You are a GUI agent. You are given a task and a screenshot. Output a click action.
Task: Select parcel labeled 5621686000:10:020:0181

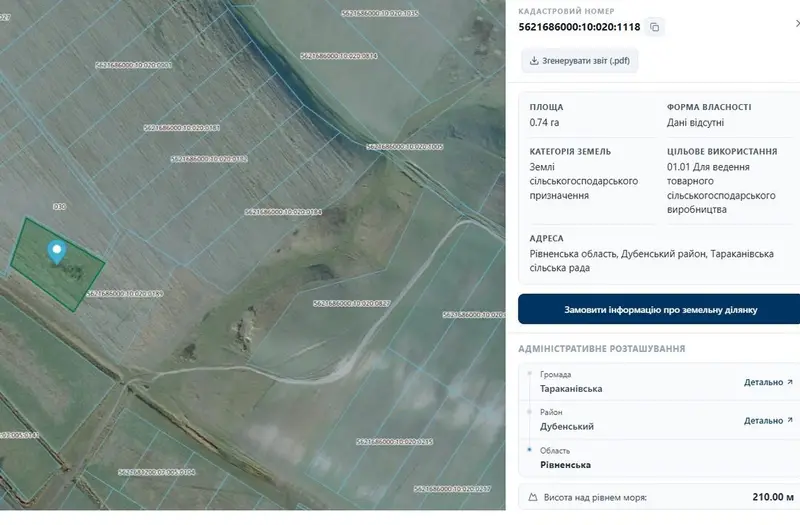(x=182, y=128)
